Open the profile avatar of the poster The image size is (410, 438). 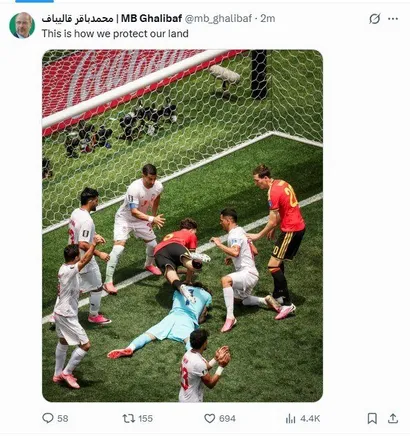(x=22, y=26)
